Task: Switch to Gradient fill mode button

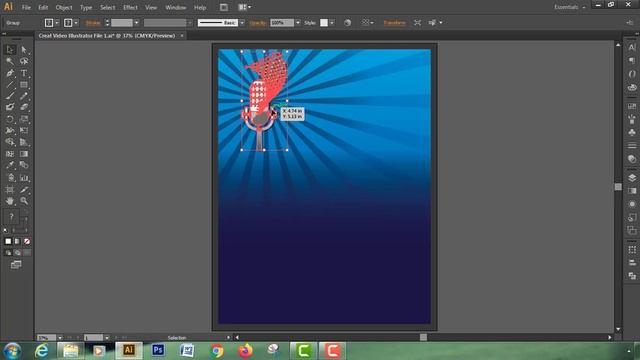Action: pyautogui.click(x=17, y=242)
